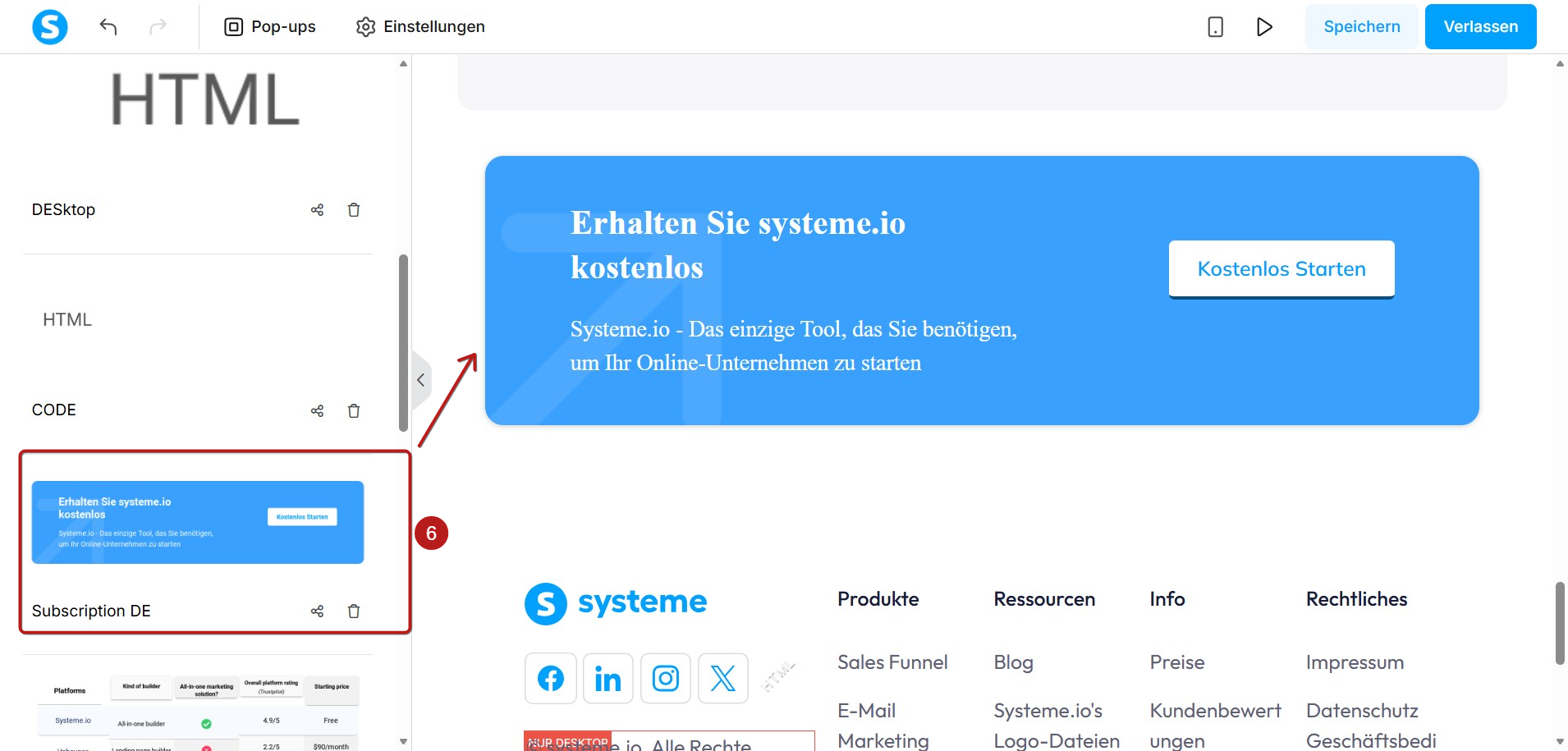The height and width of the screenshot is (751, 1568).
Task: Click the Speichern button
Action: (x=1362, y=26)
